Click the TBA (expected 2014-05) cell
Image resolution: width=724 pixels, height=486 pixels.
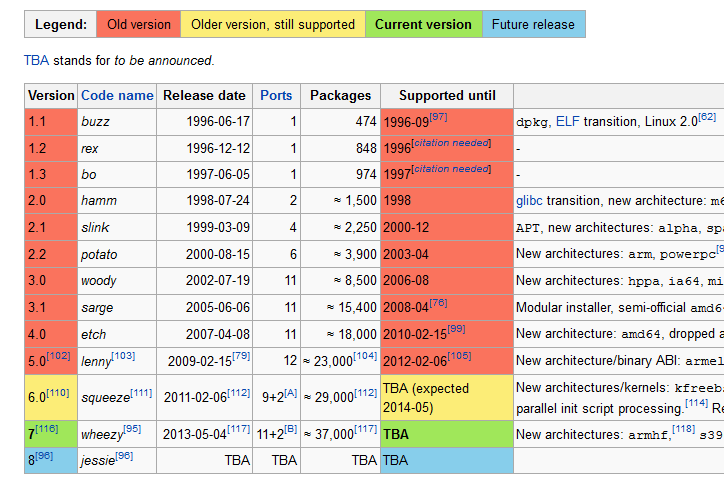pyautogui.click(x=447, y=397)
